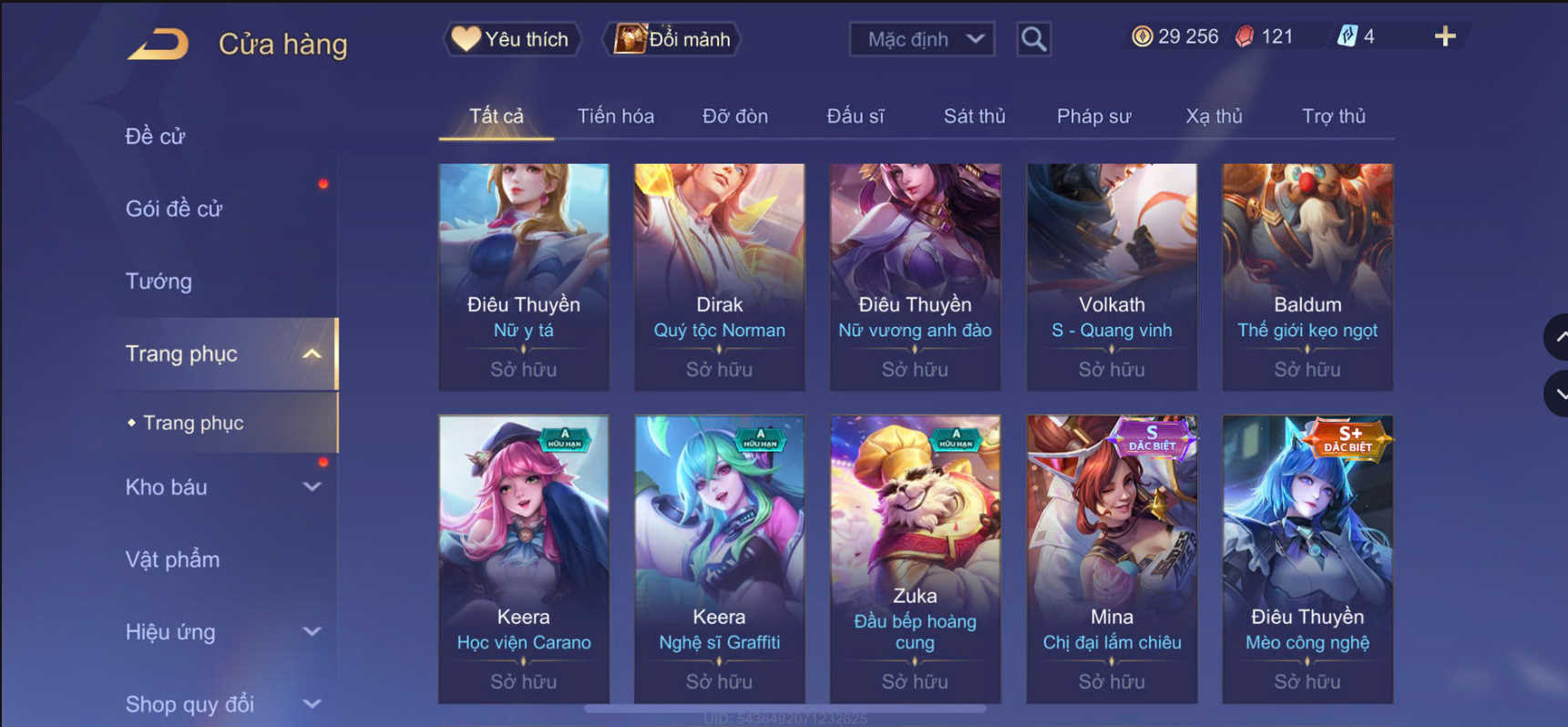Click the horizontal scrollbar at bottom
The image size is (1568, 727).
point(784,708)
